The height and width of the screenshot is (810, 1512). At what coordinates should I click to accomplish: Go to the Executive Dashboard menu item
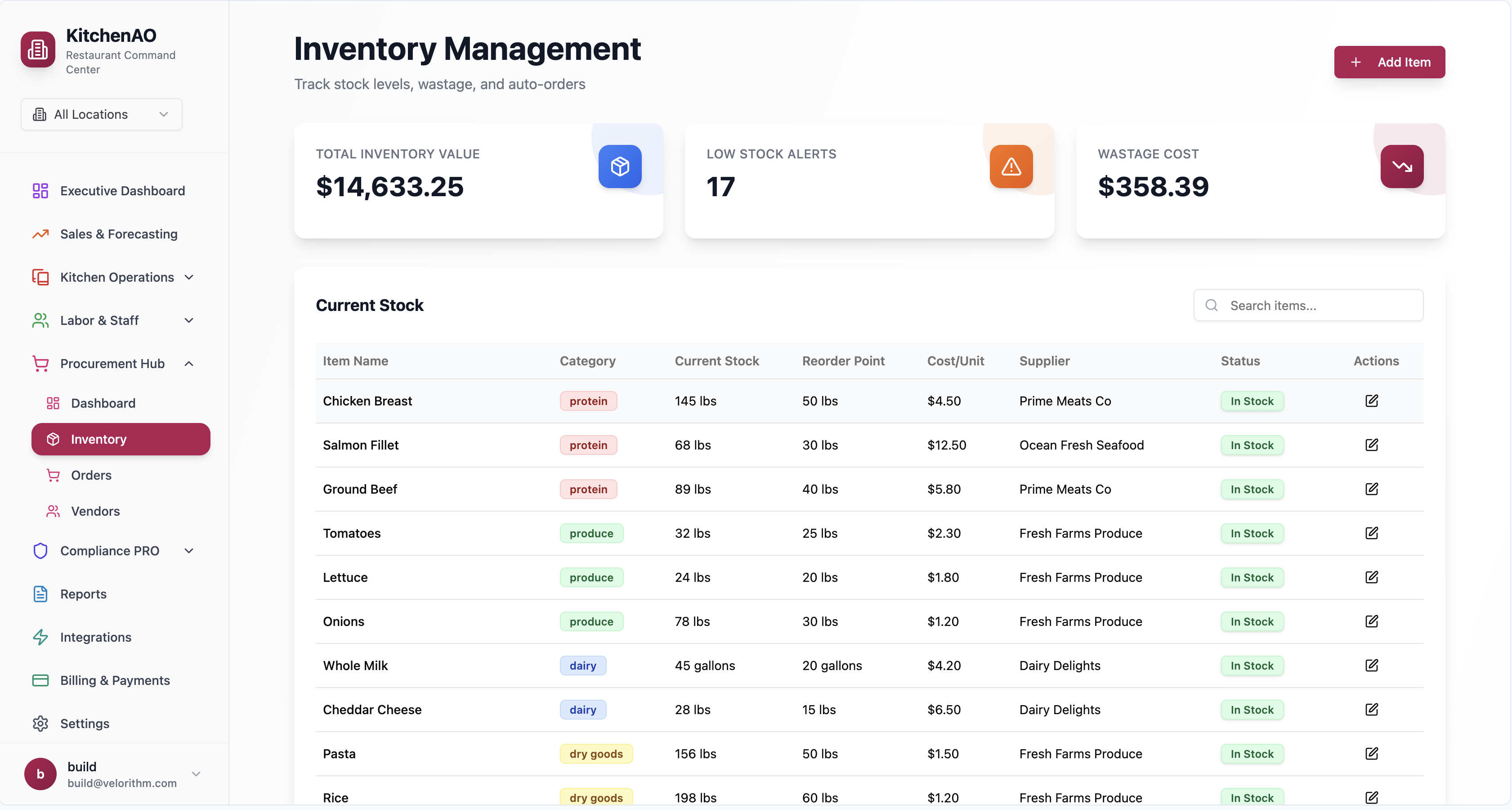pyautogui.click(x=122, y=190)
